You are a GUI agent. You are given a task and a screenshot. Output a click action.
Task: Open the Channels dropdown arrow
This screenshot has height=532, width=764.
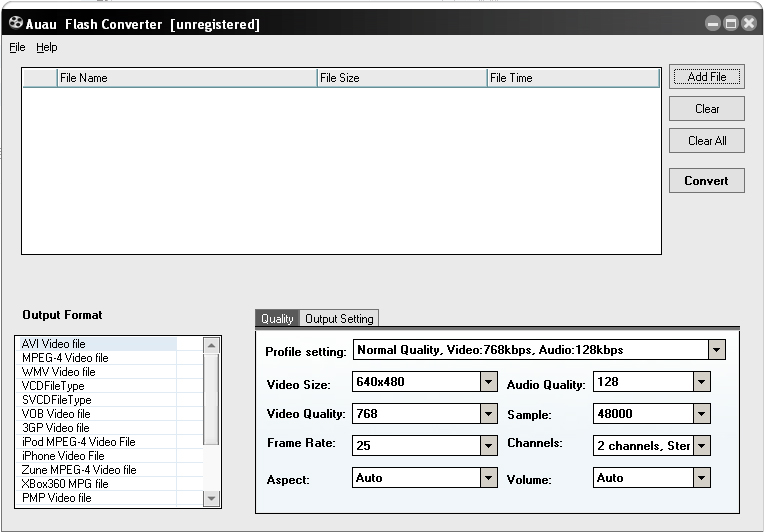pos(702,445)
